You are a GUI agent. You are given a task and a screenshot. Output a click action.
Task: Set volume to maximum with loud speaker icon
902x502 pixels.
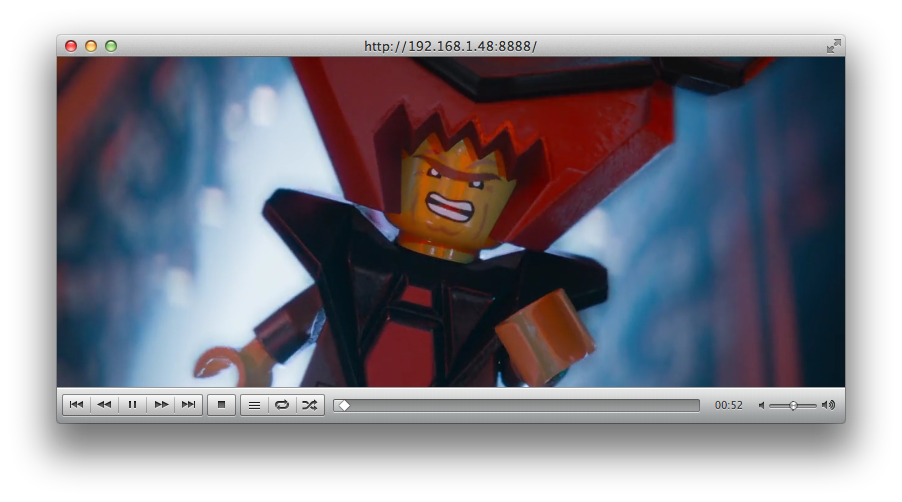pos(828,405)
